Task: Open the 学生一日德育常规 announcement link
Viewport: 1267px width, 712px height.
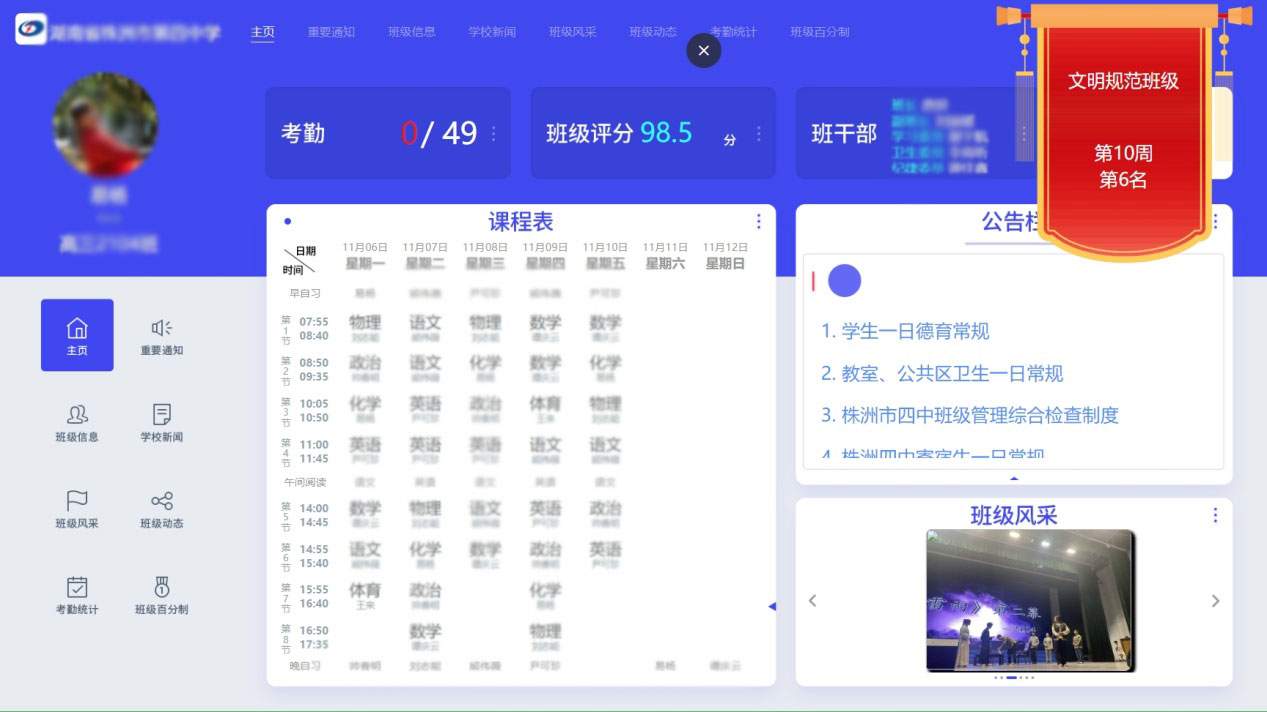Action: (x=905, y=331)
